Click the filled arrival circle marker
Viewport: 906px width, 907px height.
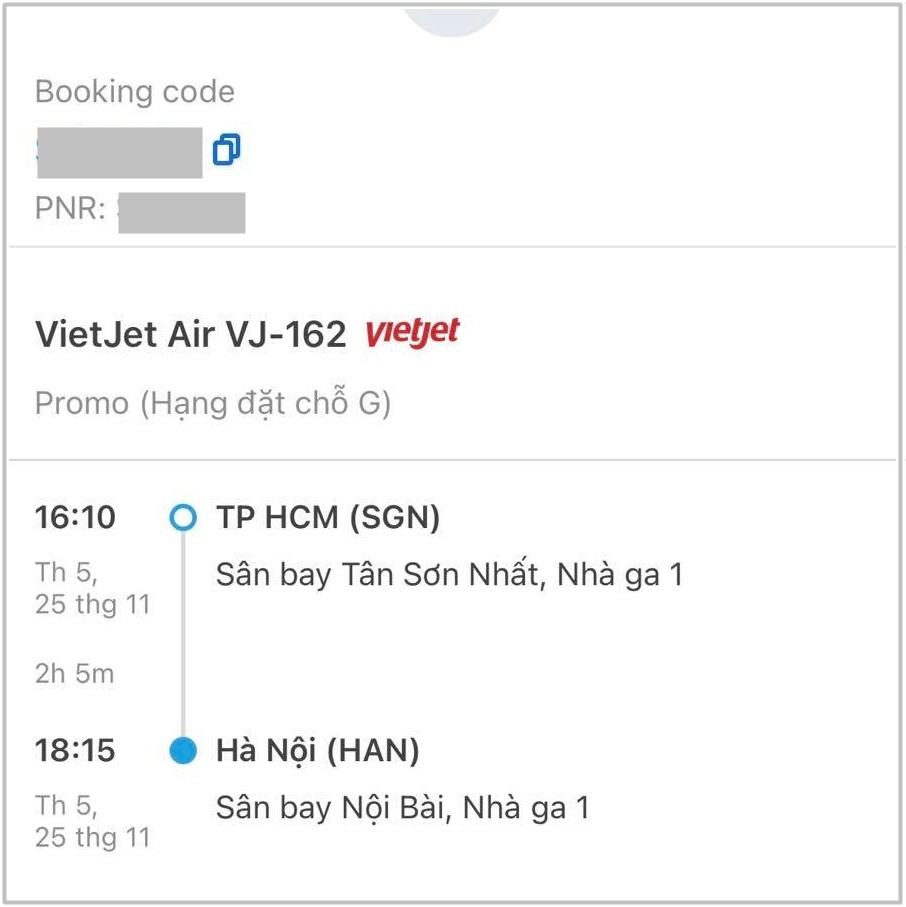coord(183,750)
